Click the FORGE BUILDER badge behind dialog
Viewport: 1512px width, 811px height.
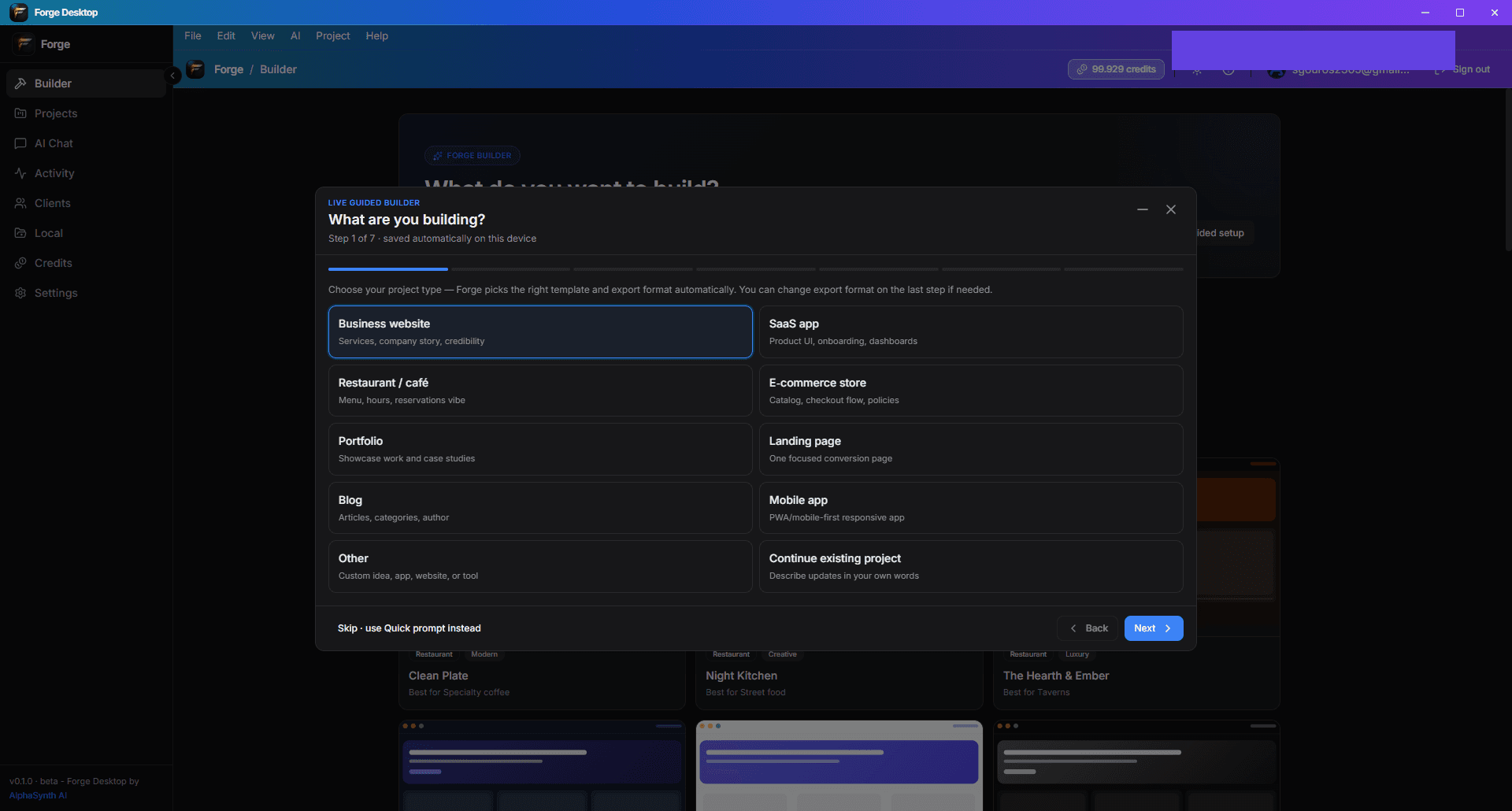tap(472, 155)
